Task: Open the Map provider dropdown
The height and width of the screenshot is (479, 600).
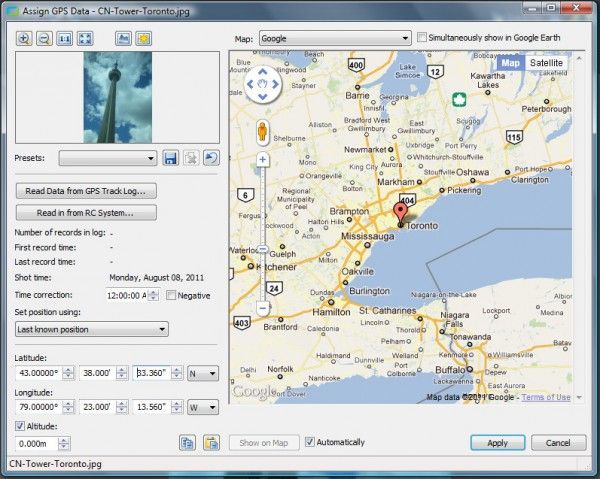Action: pyautogui.click(x=335, y=38)
